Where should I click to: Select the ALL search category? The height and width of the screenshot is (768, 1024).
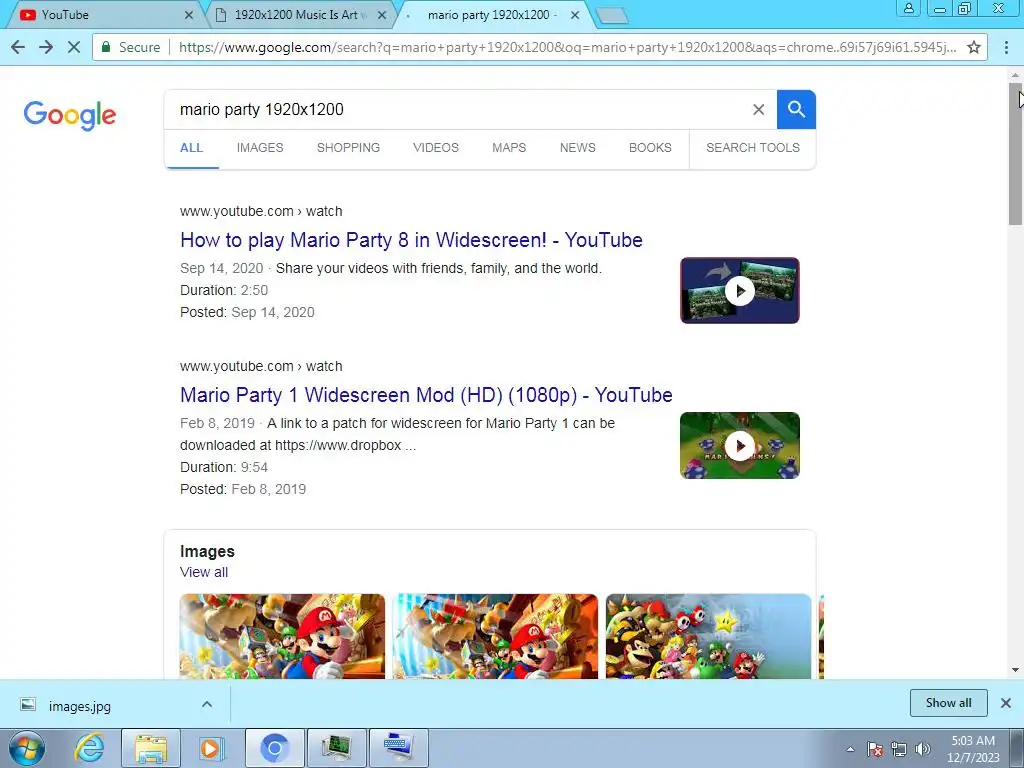[x=191, y=148]
